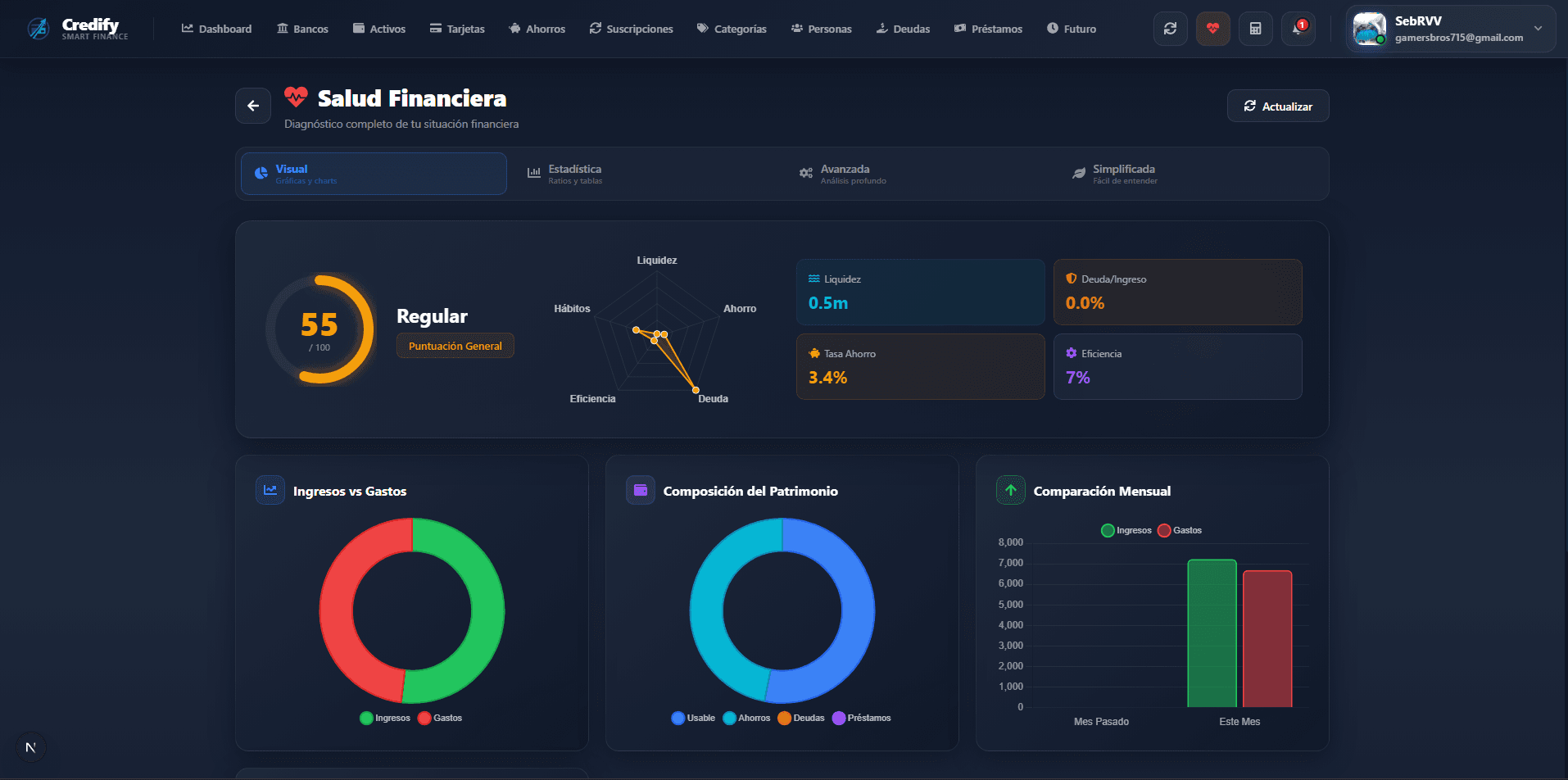This screenshot has height=780, width=1568.
Task: Open the Suscripciones menu item
Action: [x=631, y=28]
